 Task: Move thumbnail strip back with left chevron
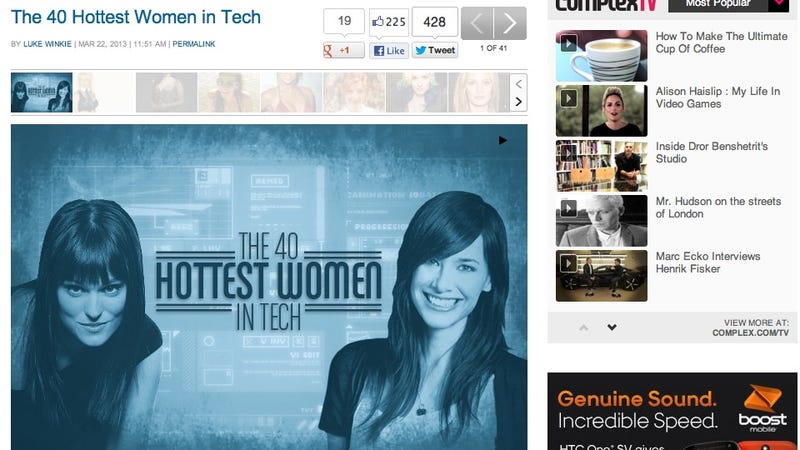518,84
